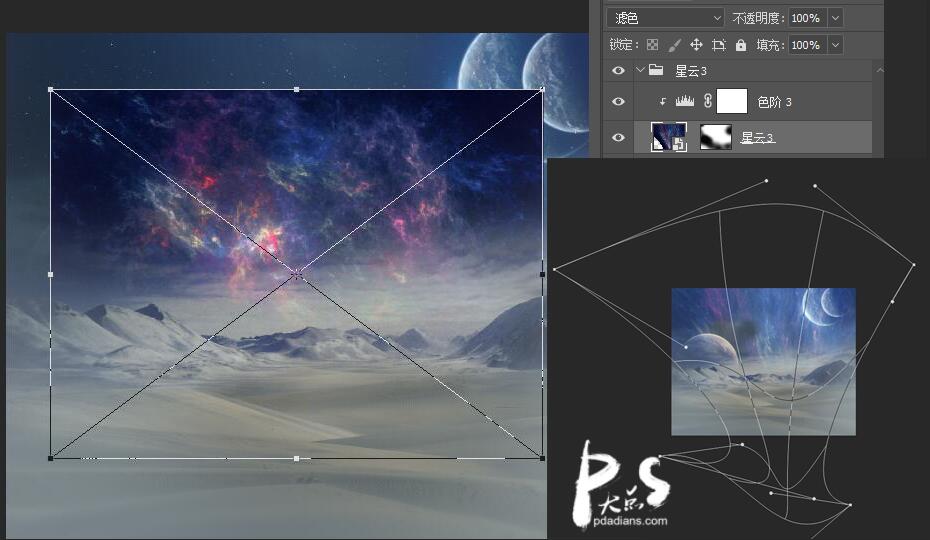Viewport: 930px width, 540px height.
Task: Click the bottom-center transform handle
Action: [297, 458]
